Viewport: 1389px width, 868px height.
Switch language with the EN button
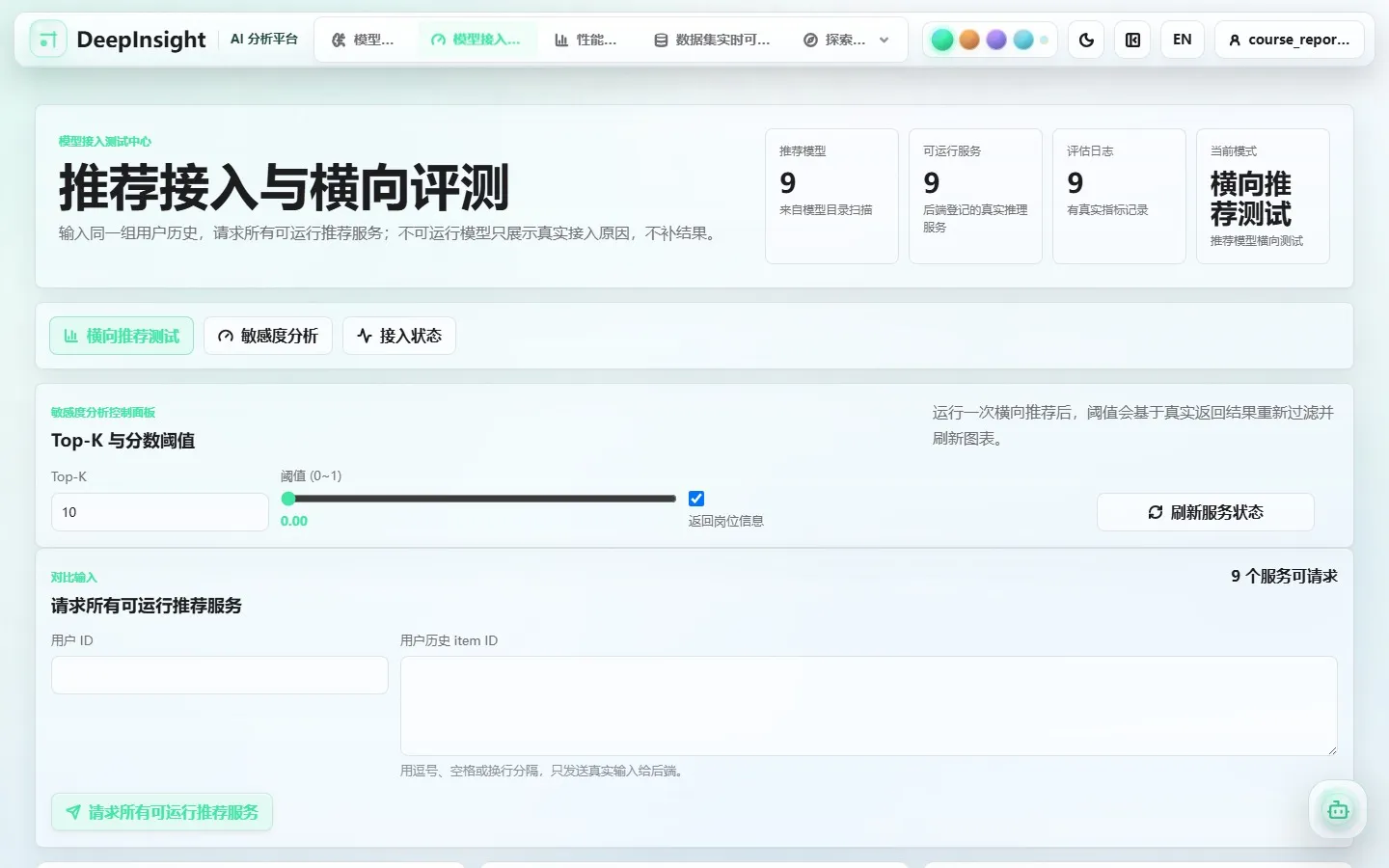1182,40
